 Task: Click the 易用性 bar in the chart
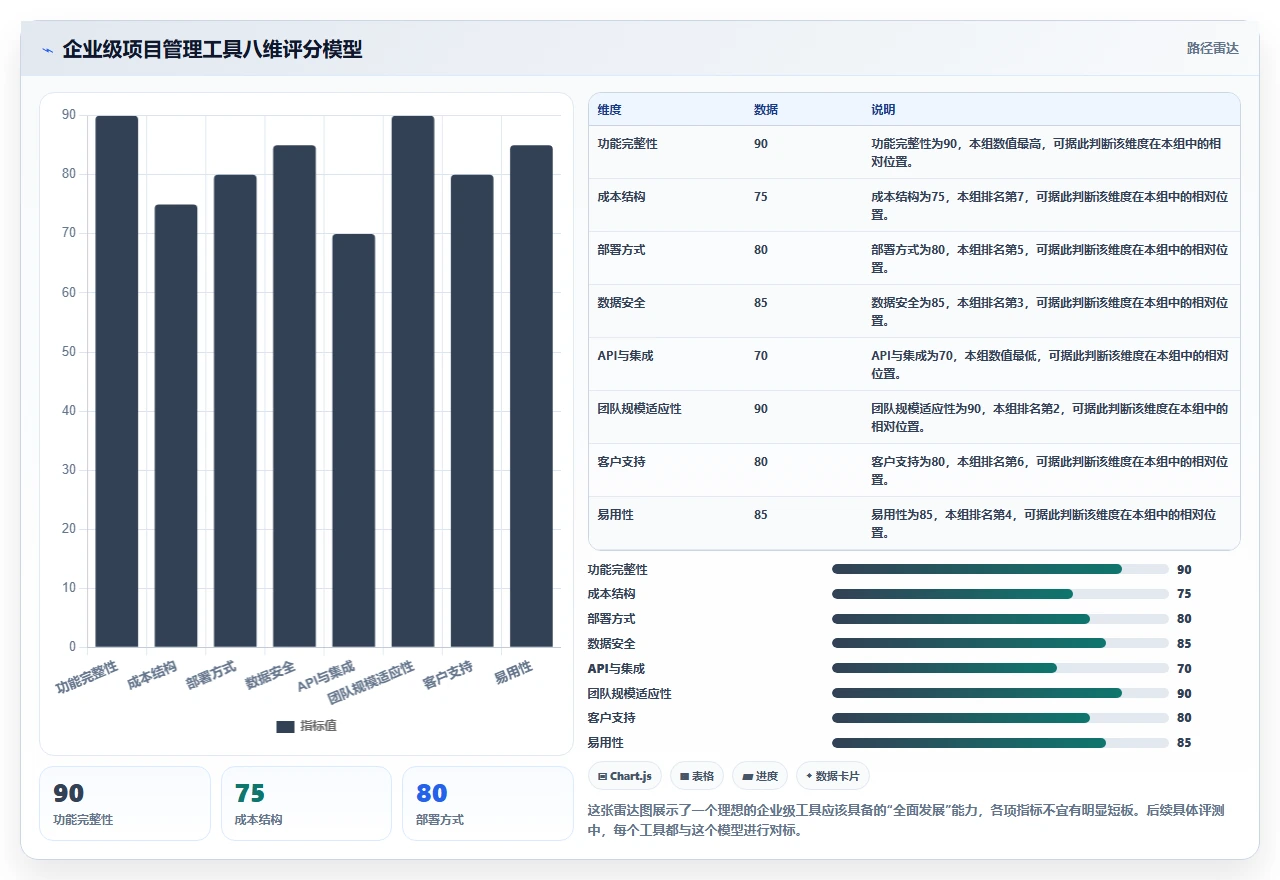point(532,396)
